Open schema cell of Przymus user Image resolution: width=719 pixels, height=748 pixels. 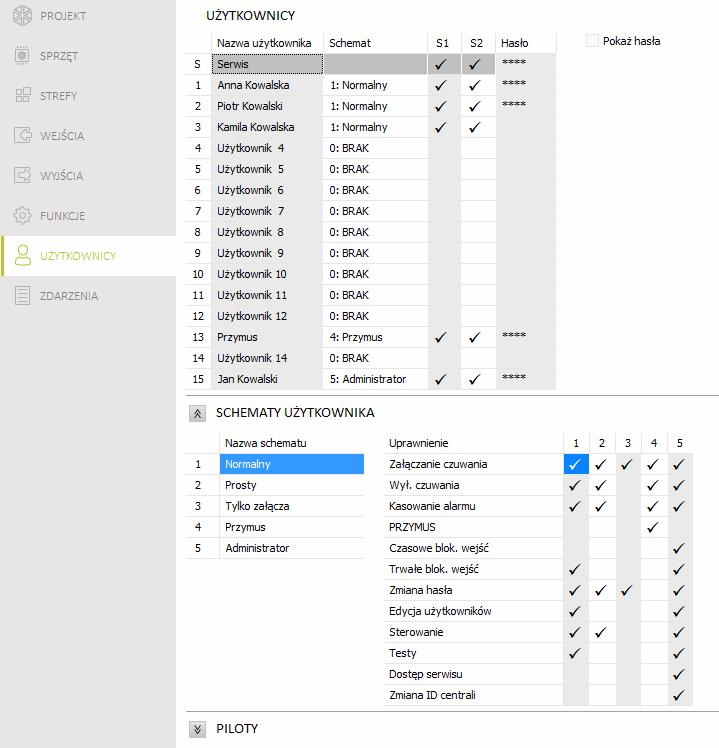click(x=375, y=337)
